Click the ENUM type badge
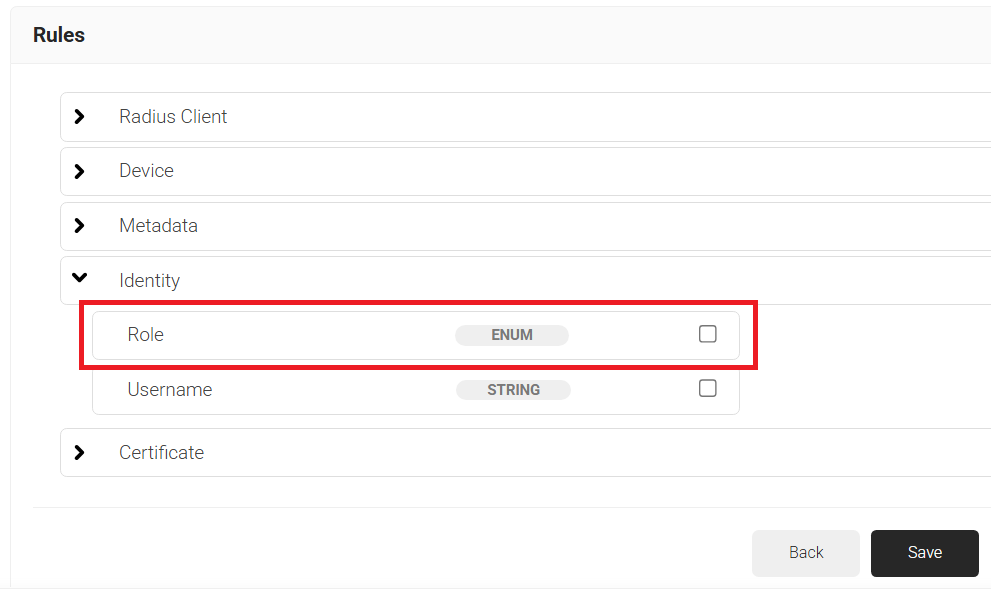Viewport: 991px width, 597px height. point(512,335)
